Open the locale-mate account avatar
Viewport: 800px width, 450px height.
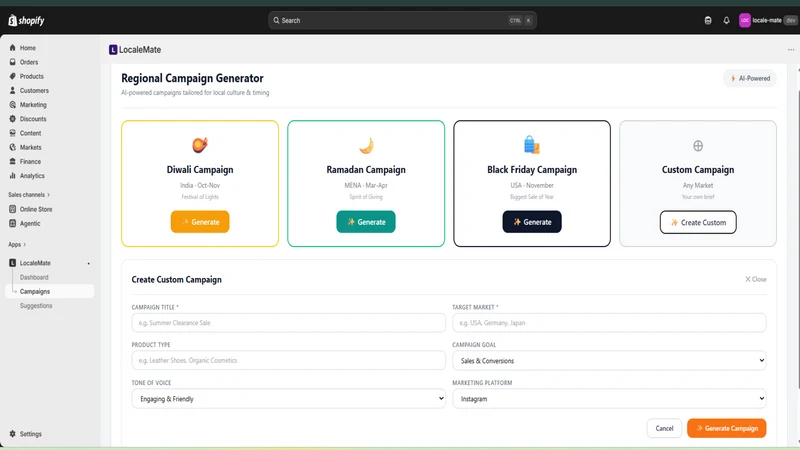744,20
